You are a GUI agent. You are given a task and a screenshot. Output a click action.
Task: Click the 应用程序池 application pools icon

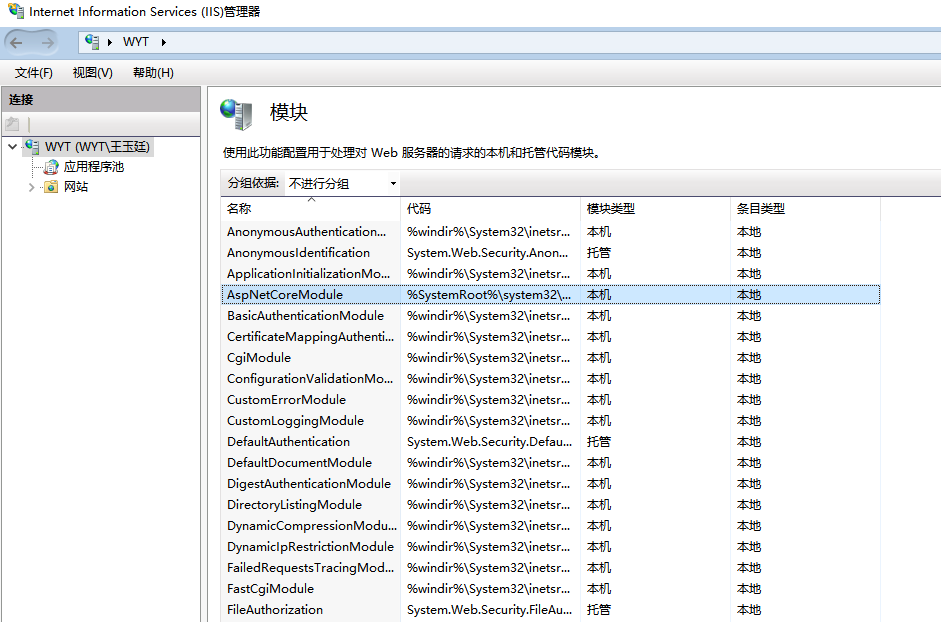tap(51, 167)
